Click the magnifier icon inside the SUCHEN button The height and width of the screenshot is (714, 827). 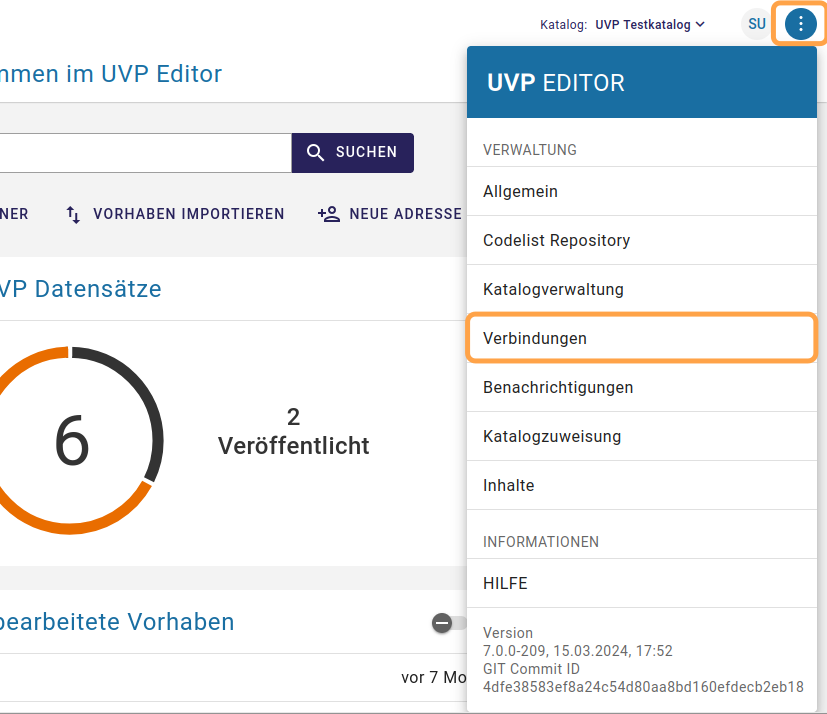tap(317, 152)
